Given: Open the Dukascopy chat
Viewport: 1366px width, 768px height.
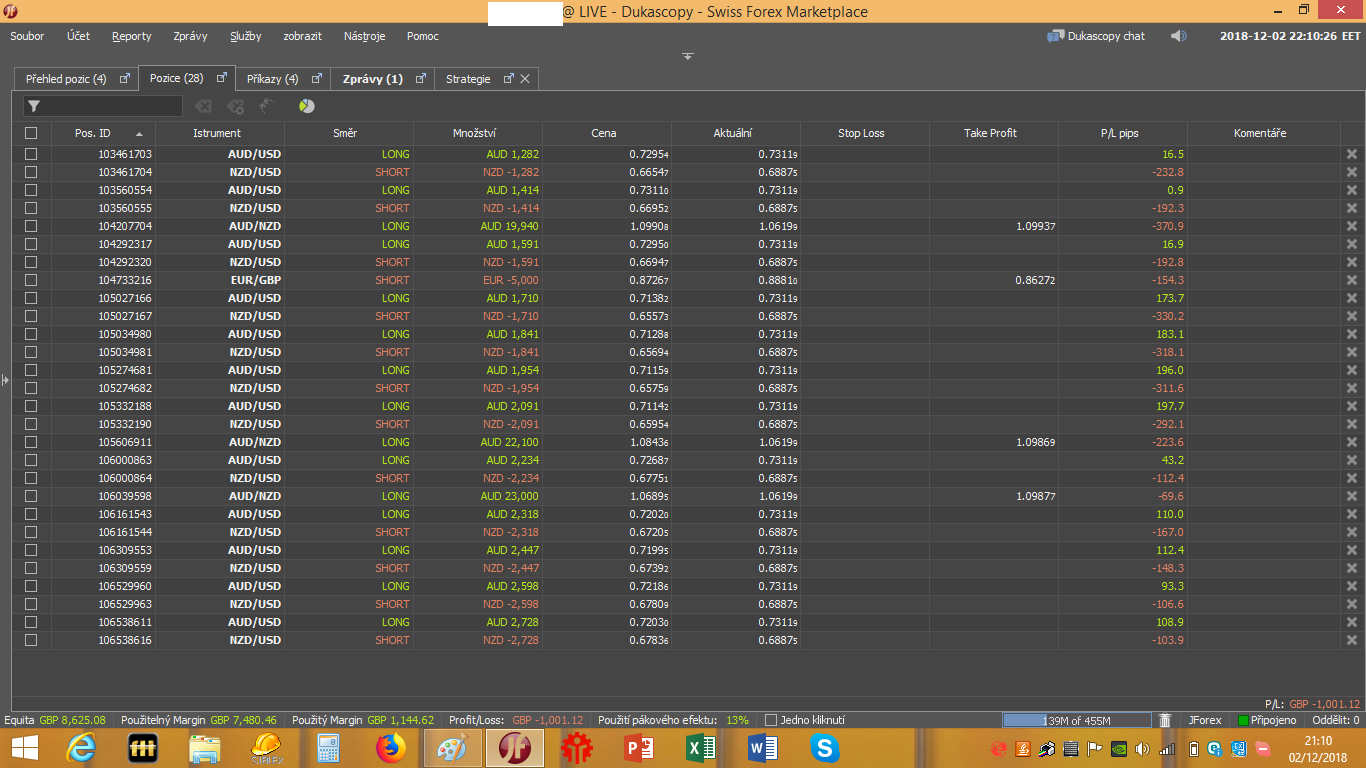Looking at the screenshot, I should tap(1096, 36).
